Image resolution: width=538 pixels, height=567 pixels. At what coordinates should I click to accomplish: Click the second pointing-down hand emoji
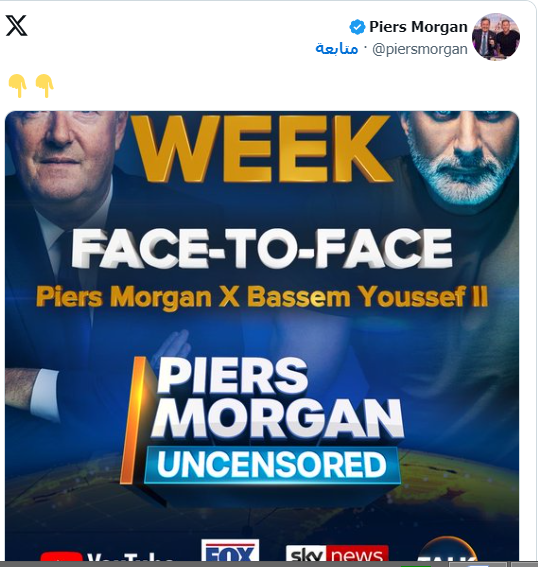coord(44,86)
